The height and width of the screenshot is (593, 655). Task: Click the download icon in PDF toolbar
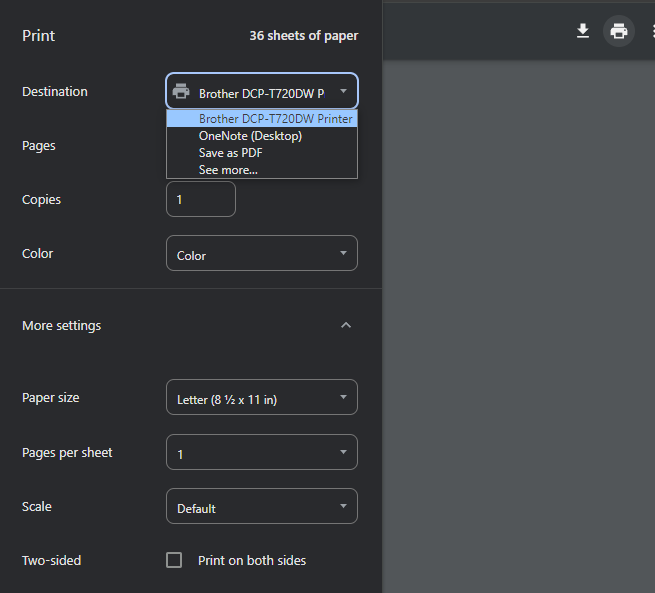tap(583, 31)
